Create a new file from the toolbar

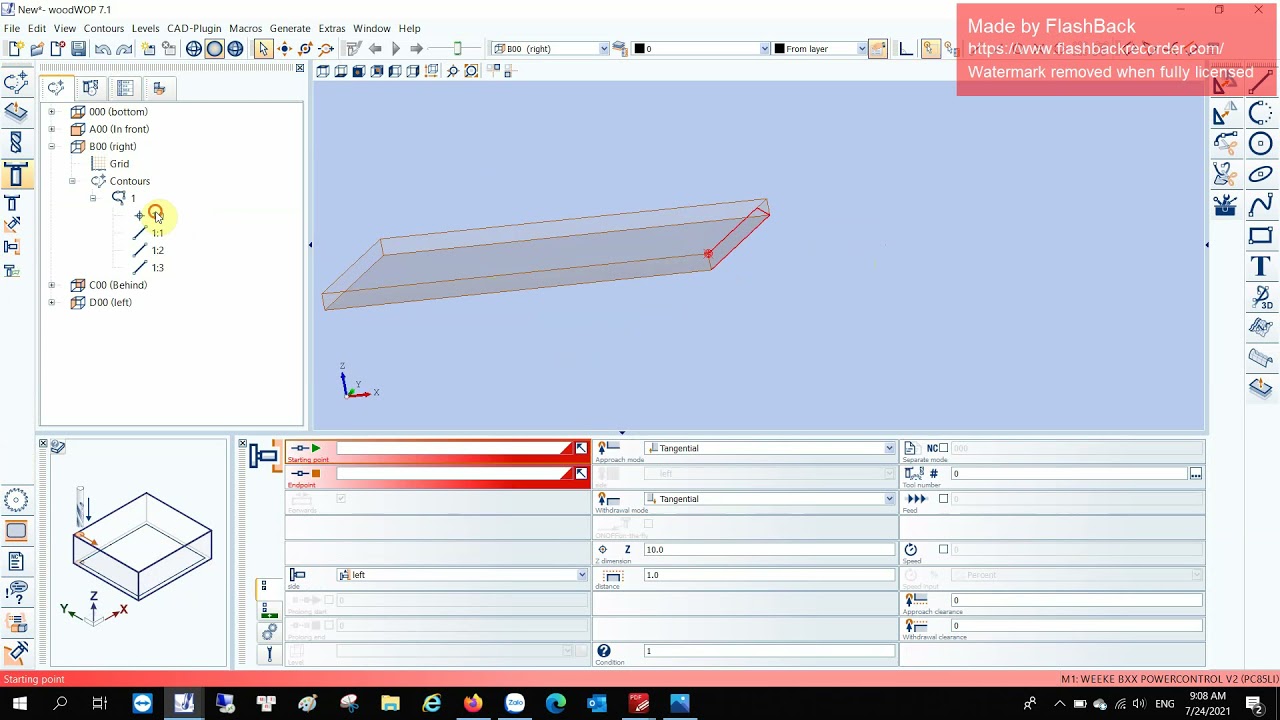point(15,48)
